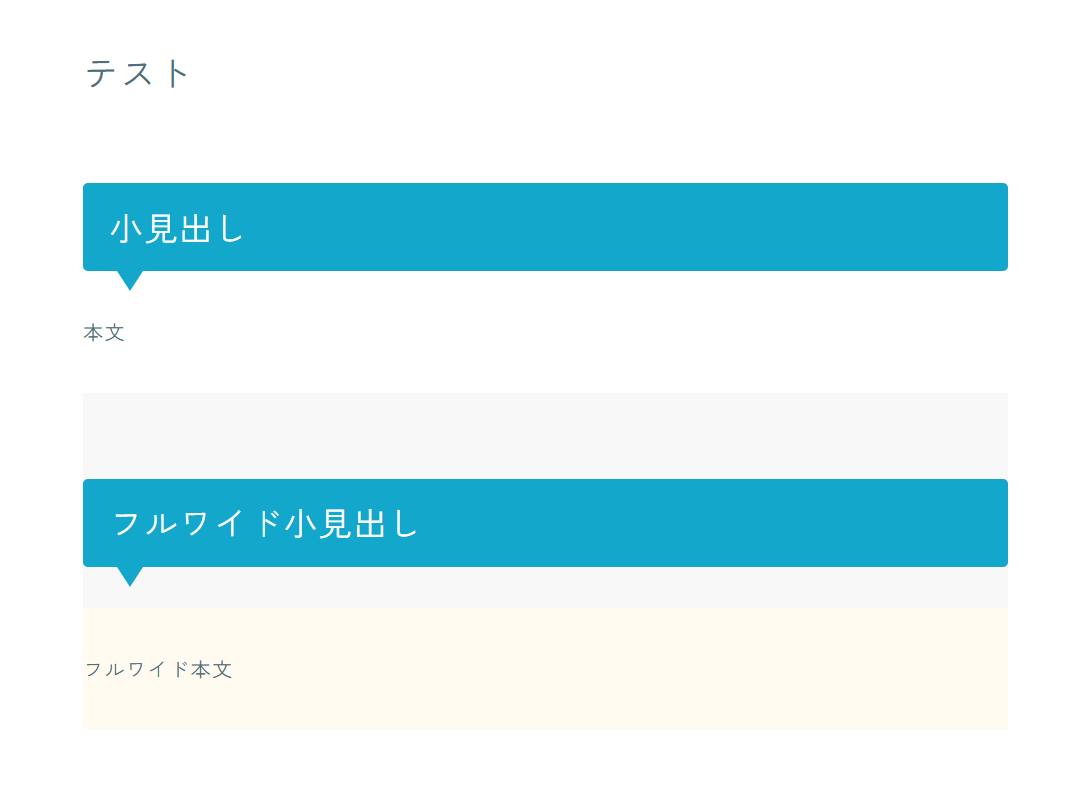Click the "フルワイド小見出し" heading text
This screenshot has width=1086, height=787.
265,524
